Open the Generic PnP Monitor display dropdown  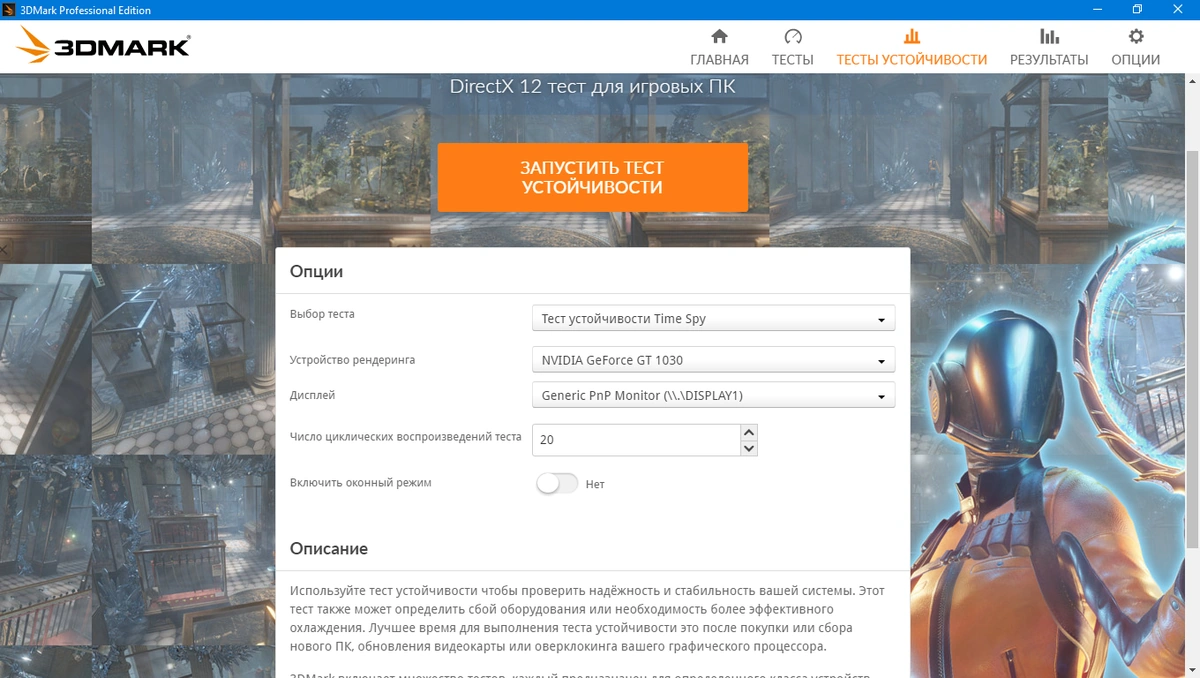pyautogui.click(x=713, y=396)
